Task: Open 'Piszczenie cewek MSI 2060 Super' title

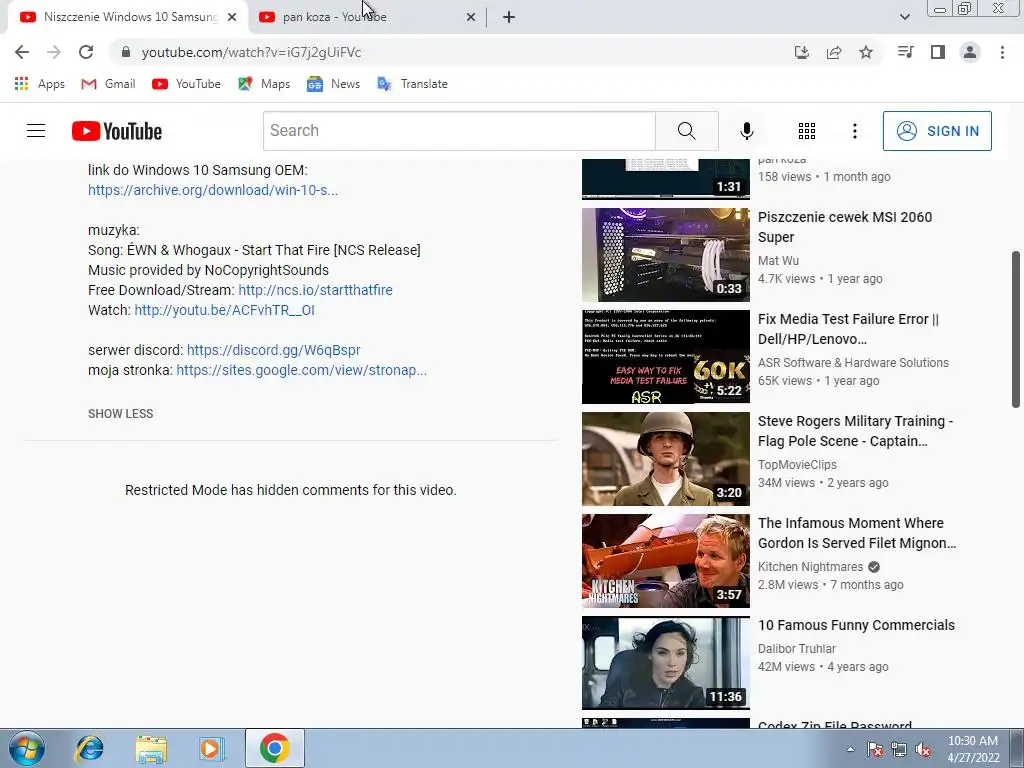Action: [x=844, y=227]
